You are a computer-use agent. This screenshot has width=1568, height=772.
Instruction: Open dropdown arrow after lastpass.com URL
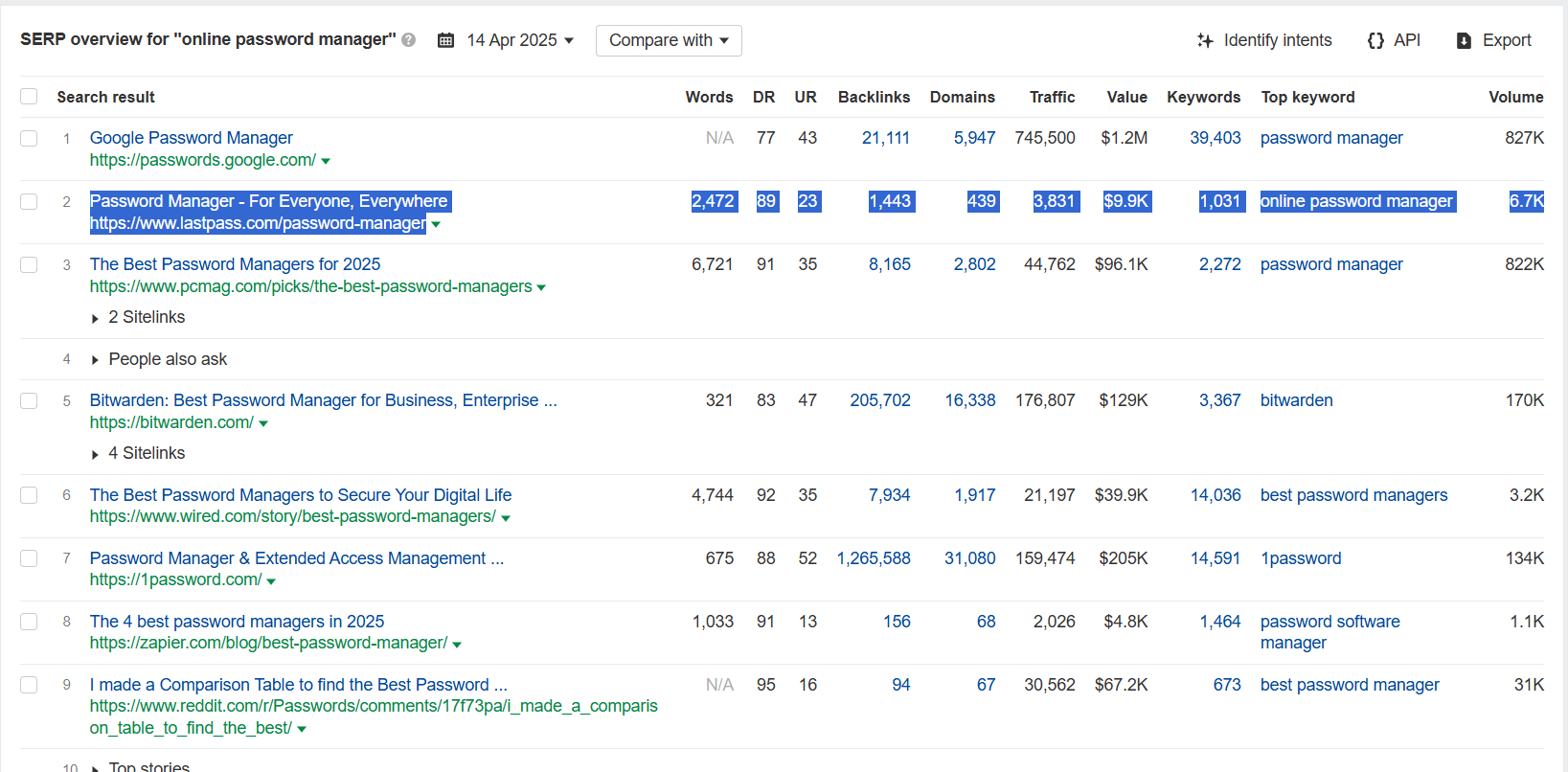[436, 225]
